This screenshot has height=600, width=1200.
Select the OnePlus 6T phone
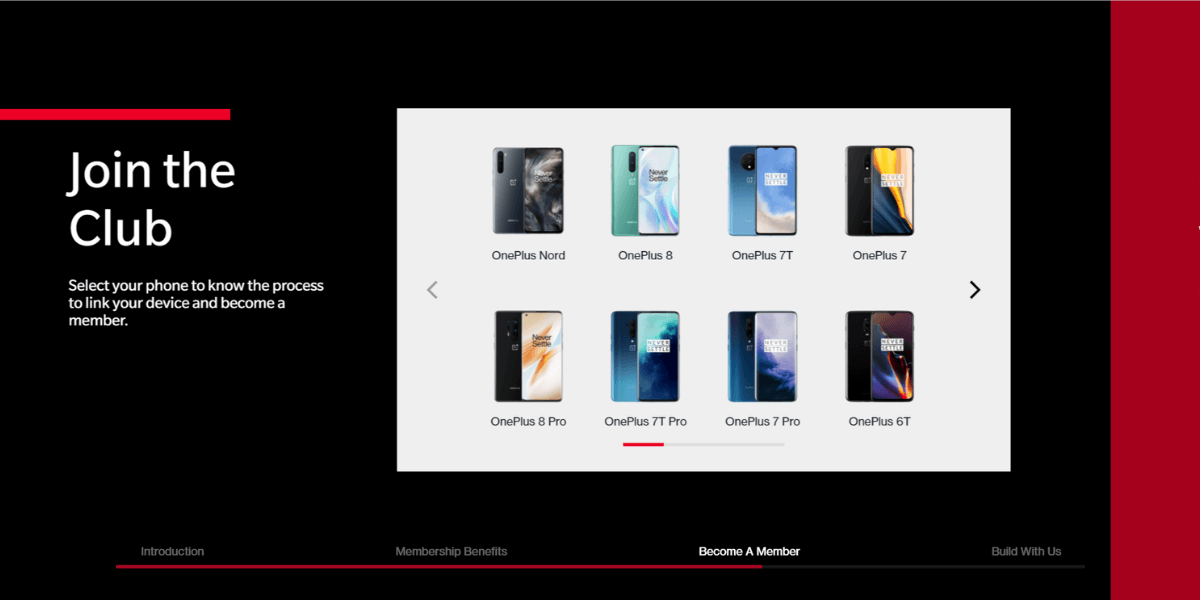tap(879, 356)
